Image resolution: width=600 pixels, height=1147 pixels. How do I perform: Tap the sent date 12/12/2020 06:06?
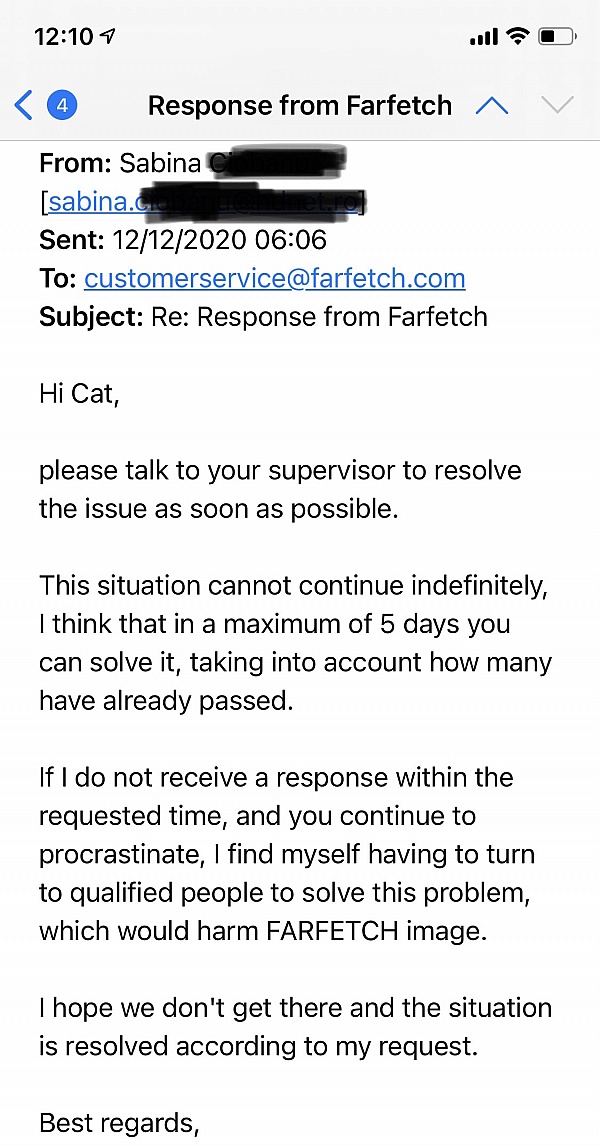click(219, 241)
